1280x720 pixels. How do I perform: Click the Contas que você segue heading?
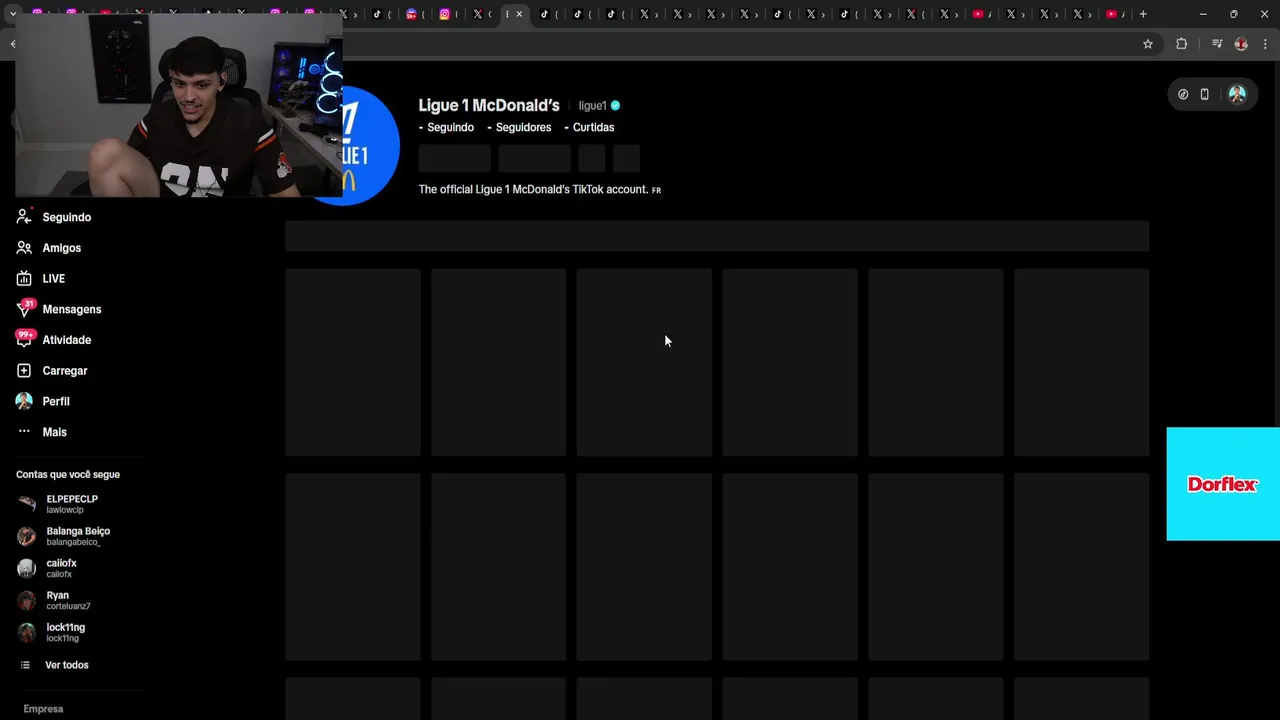click(x=68, y=475)
